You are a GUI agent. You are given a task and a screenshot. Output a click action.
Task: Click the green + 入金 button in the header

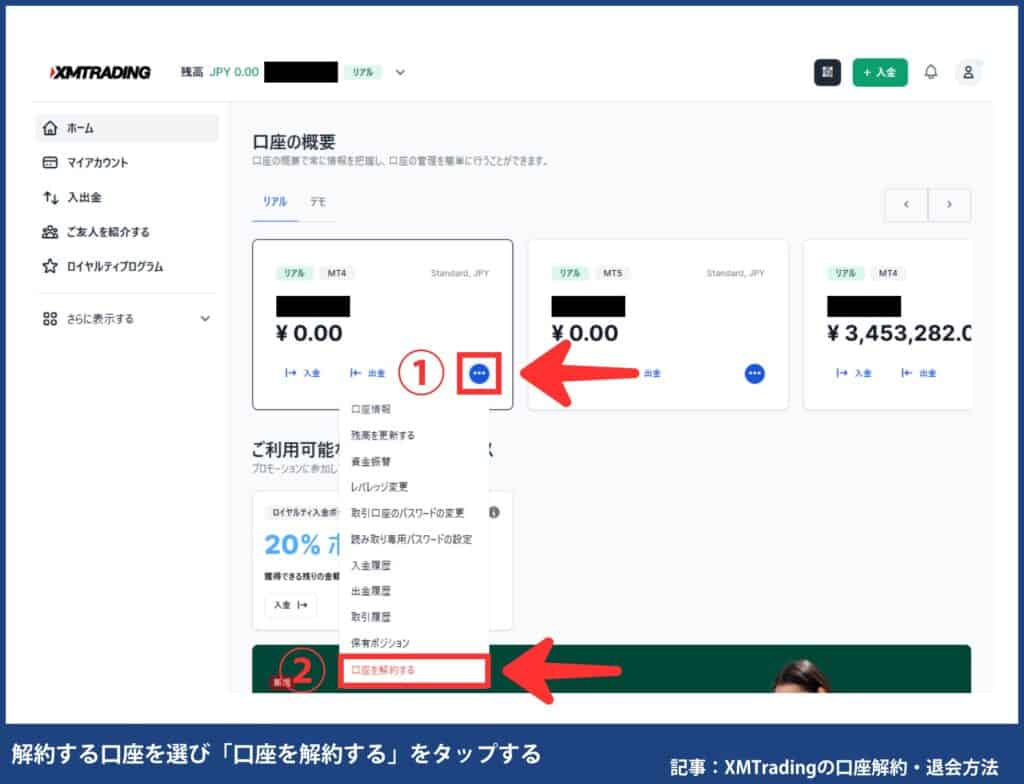[879, 72]
